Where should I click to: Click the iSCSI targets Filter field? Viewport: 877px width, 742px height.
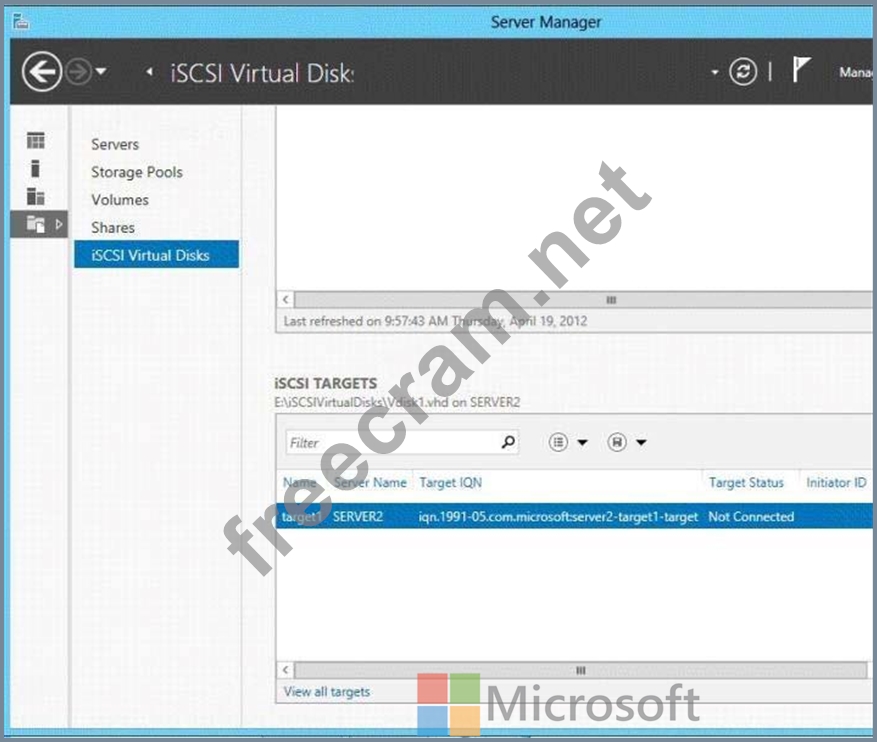[402, 442]
